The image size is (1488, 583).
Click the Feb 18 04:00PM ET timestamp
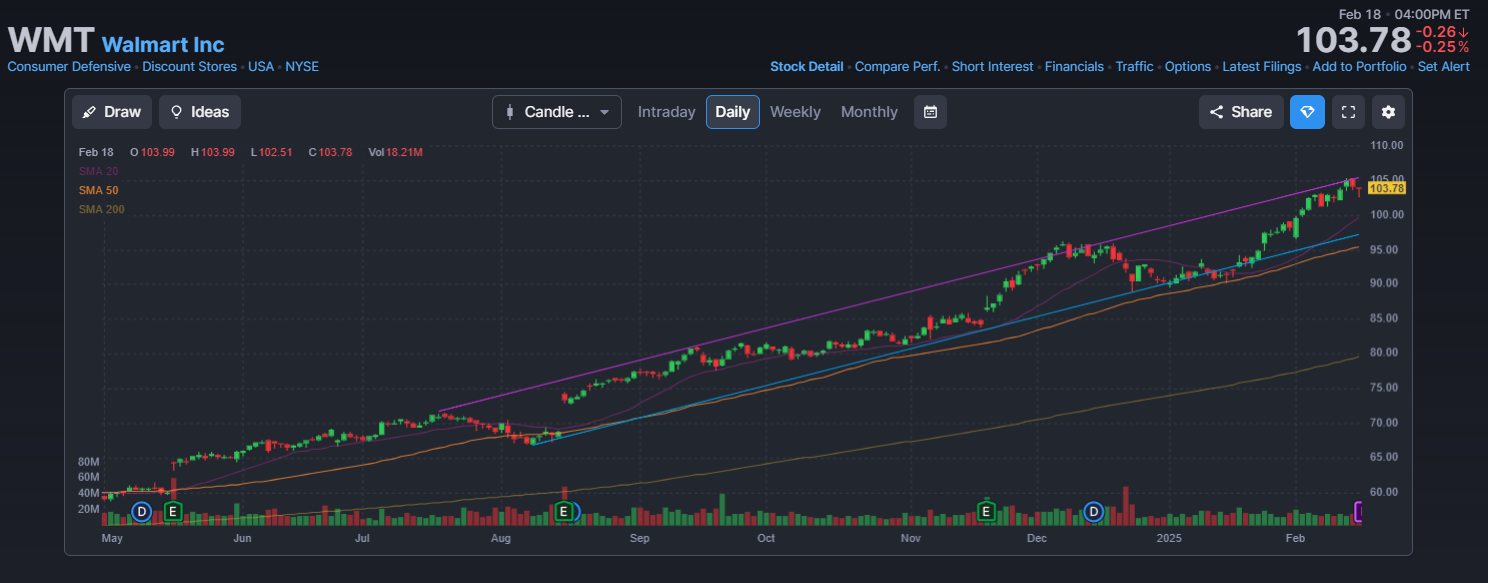(x=1404, y=14)
